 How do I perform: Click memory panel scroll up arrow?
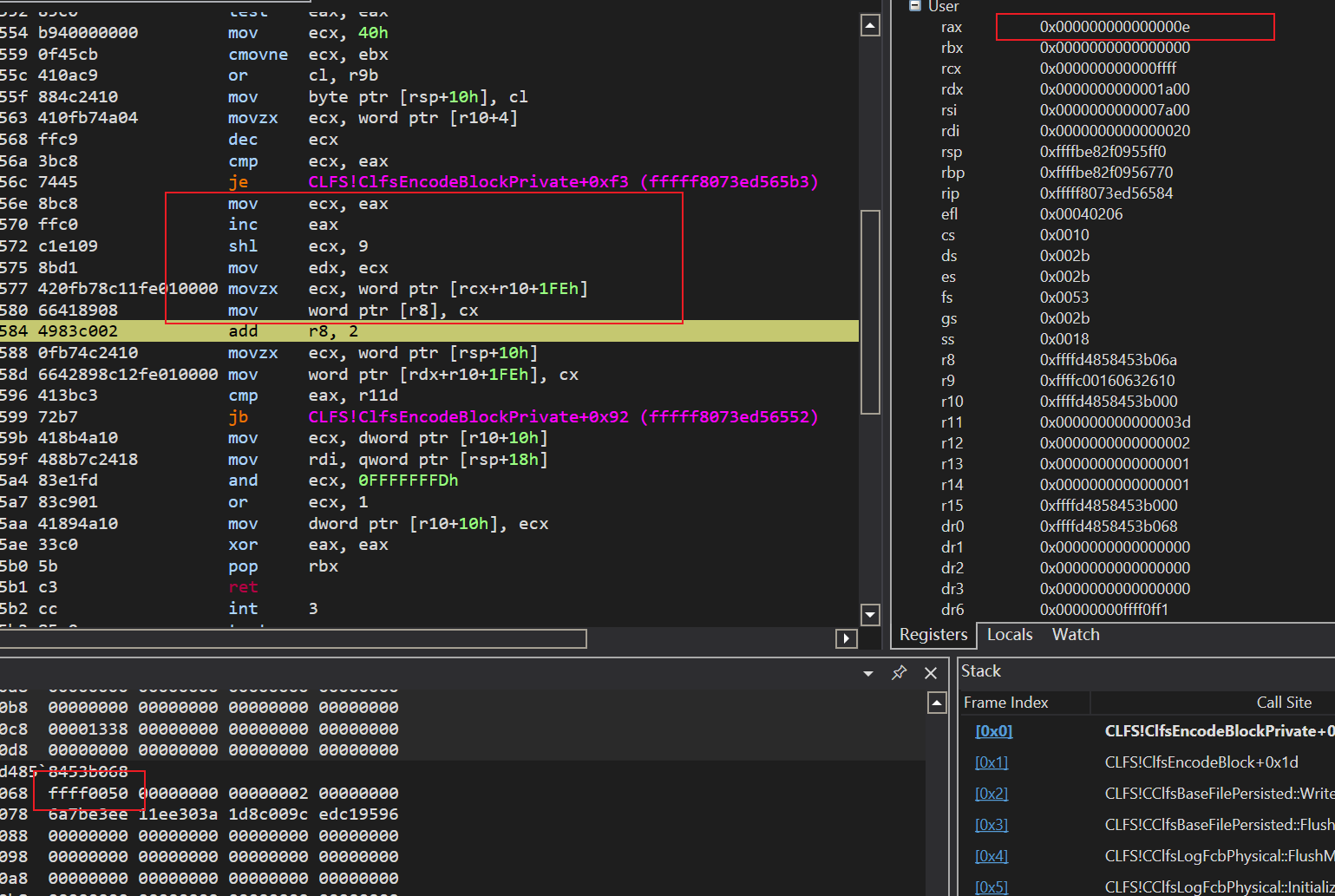[x=937, y=703]
